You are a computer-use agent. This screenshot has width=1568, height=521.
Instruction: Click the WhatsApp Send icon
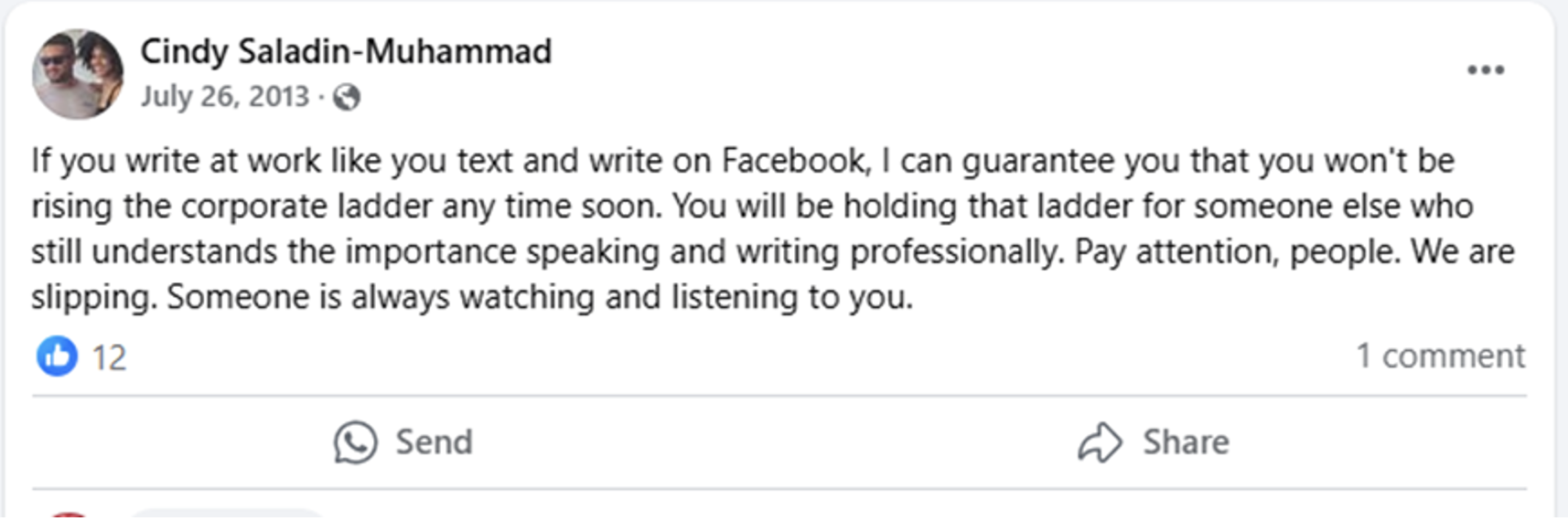click(x=355, y=442)
